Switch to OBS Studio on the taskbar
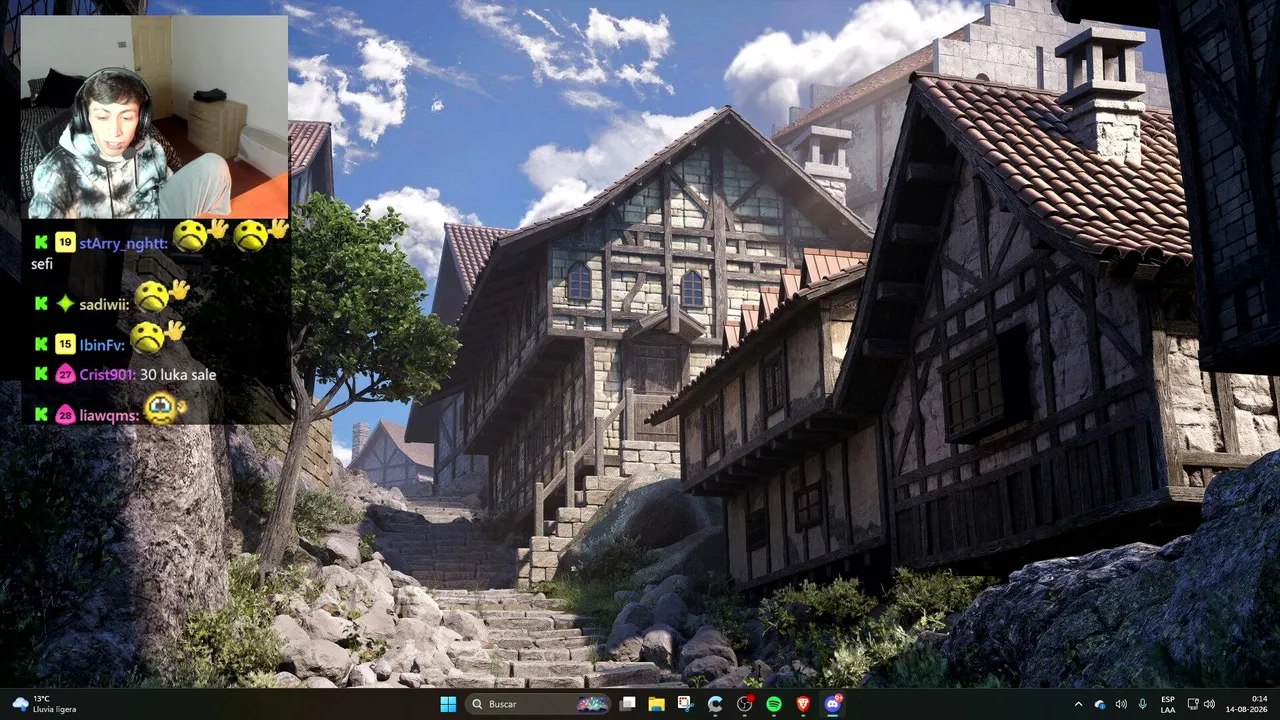1280x720 pixels. tap(745, 704)
